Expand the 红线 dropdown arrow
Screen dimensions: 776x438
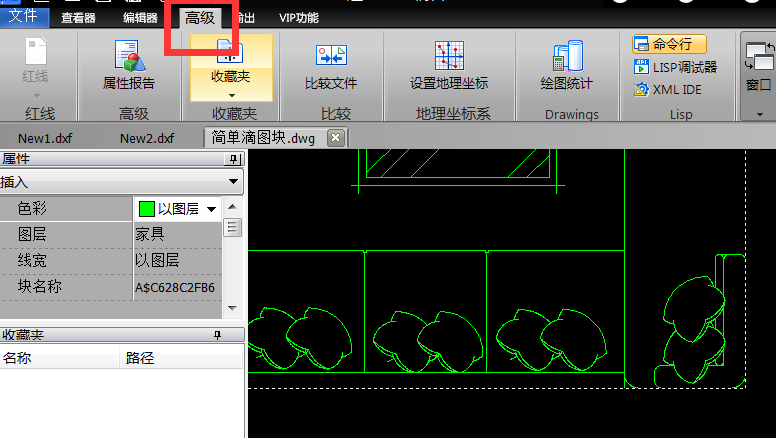point(36,95)
